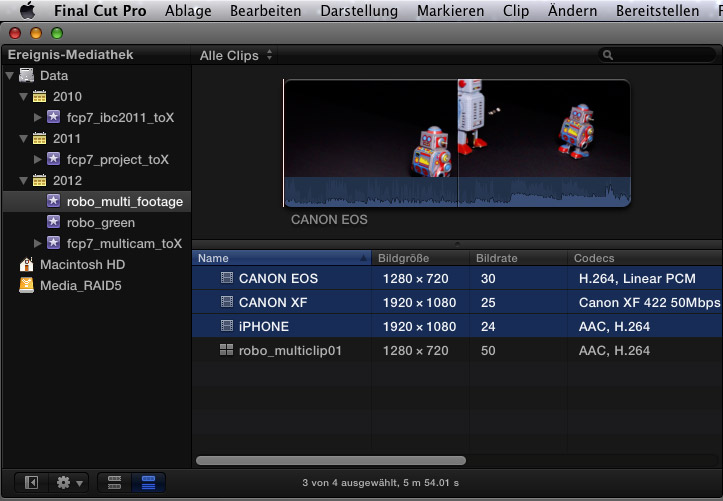Screen dimensions: 723x501
Task: Select the Media_RAID5 drive icon
Action: point(27,286)
